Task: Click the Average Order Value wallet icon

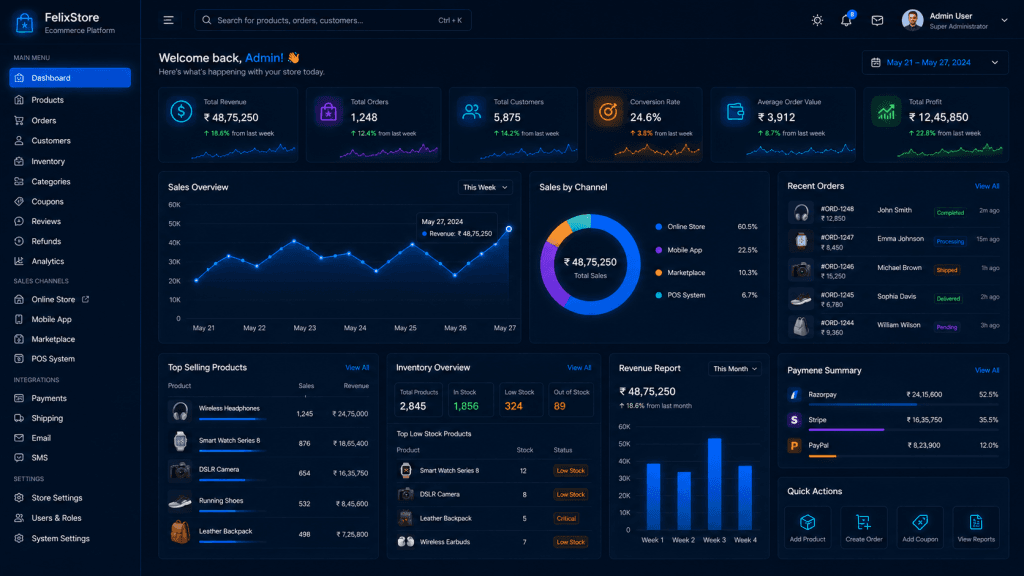Action: tap(735, 112)
